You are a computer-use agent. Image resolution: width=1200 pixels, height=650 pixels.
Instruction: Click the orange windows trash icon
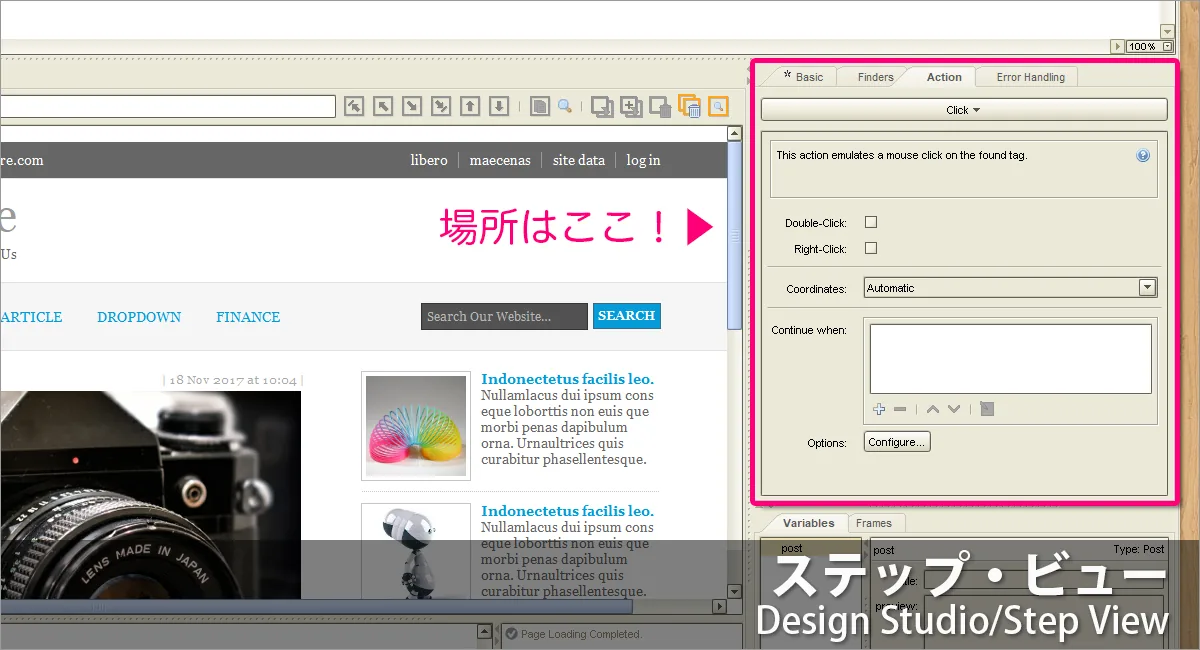[689, 106]
